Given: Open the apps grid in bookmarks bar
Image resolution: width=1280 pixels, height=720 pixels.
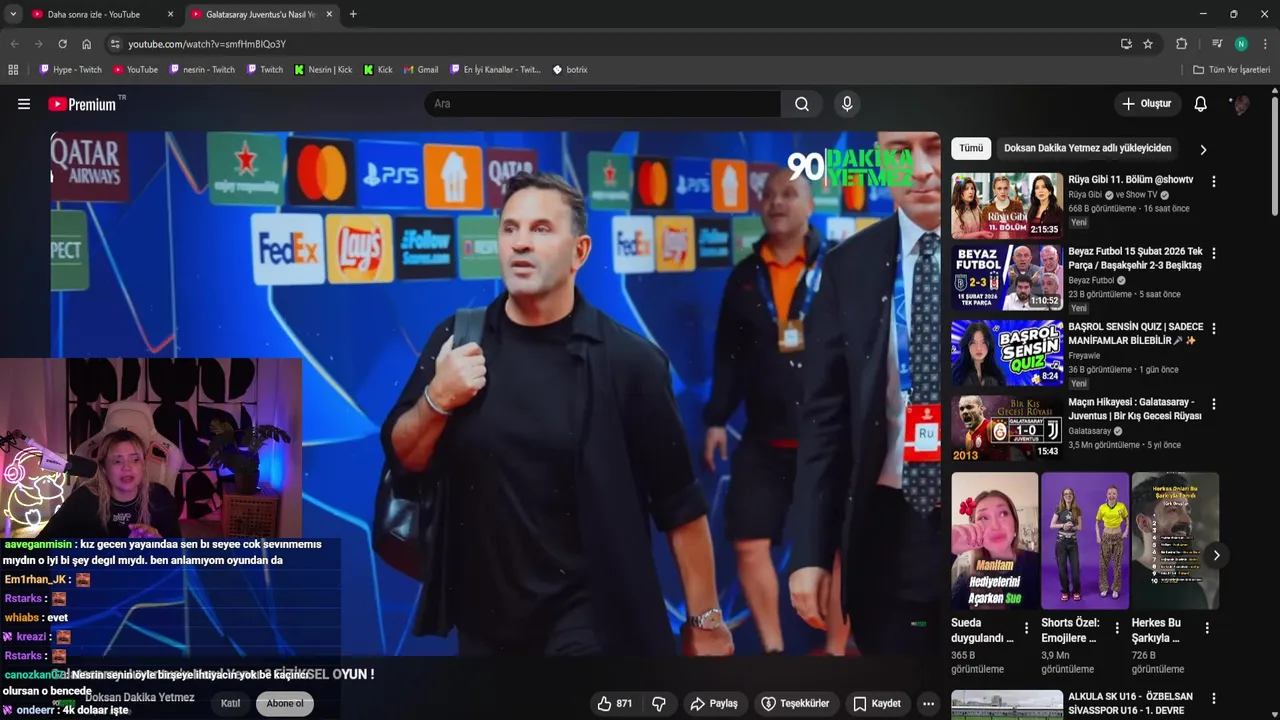Looking at the screenshot, I should pos(13,70).
